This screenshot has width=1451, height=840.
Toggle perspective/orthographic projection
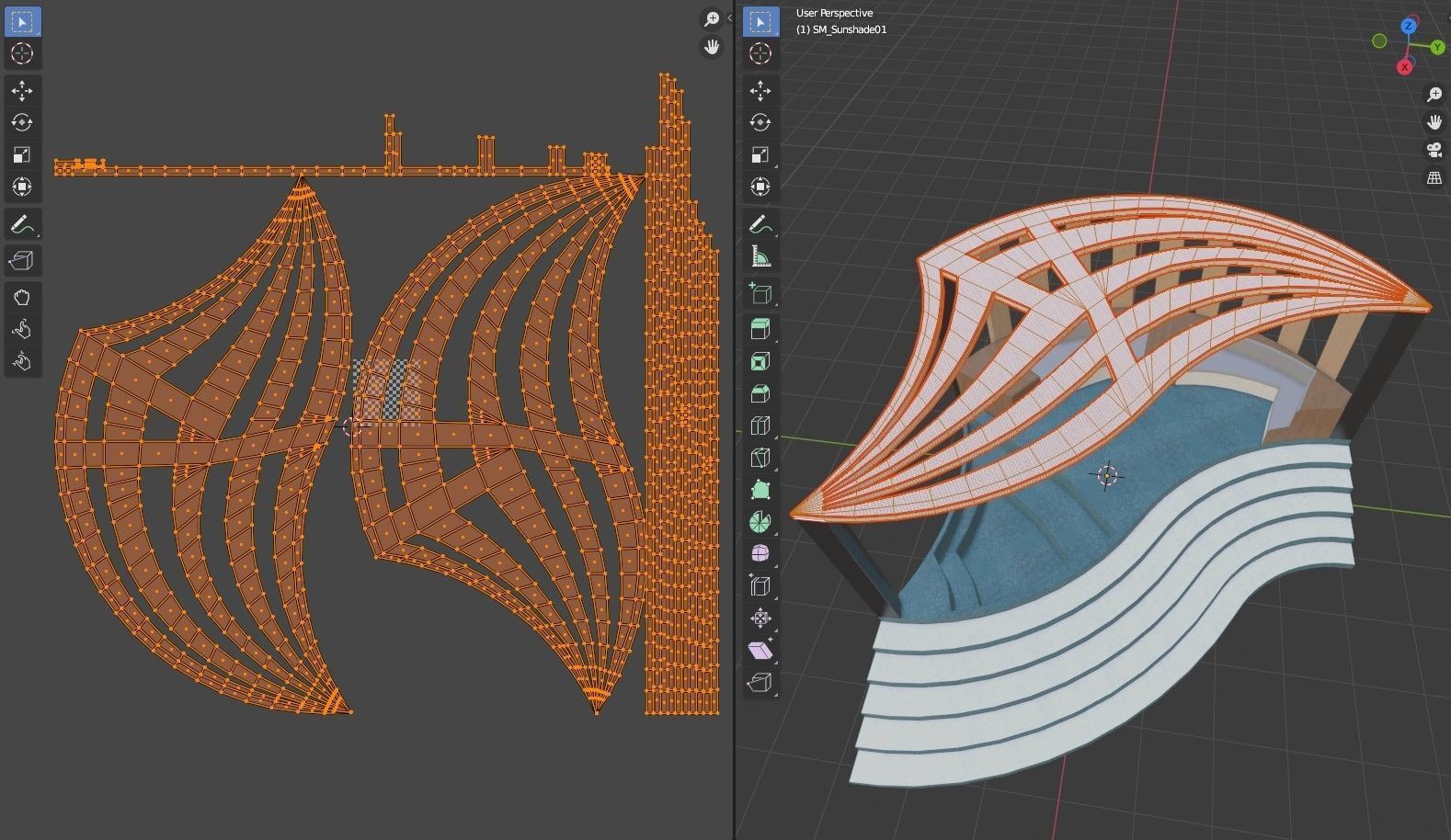[x=1434, y=177]
